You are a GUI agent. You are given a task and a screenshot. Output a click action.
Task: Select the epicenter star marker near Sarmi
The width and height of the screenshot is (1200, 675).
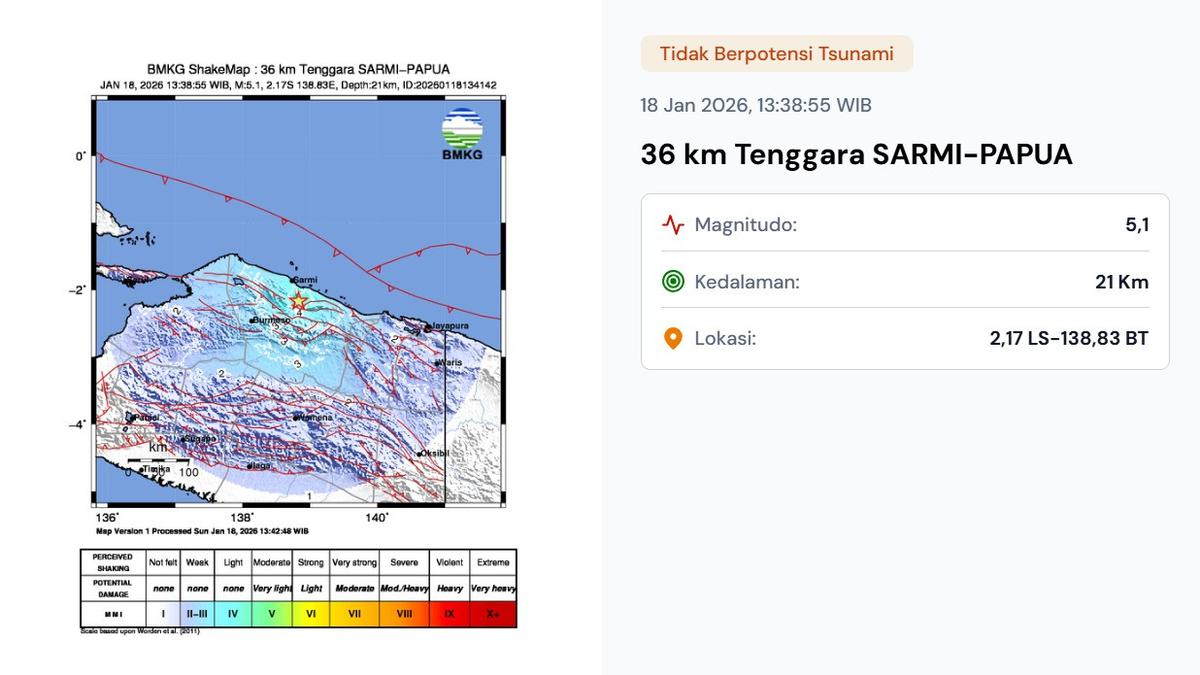pyautogui.click(x=298, y=301)
